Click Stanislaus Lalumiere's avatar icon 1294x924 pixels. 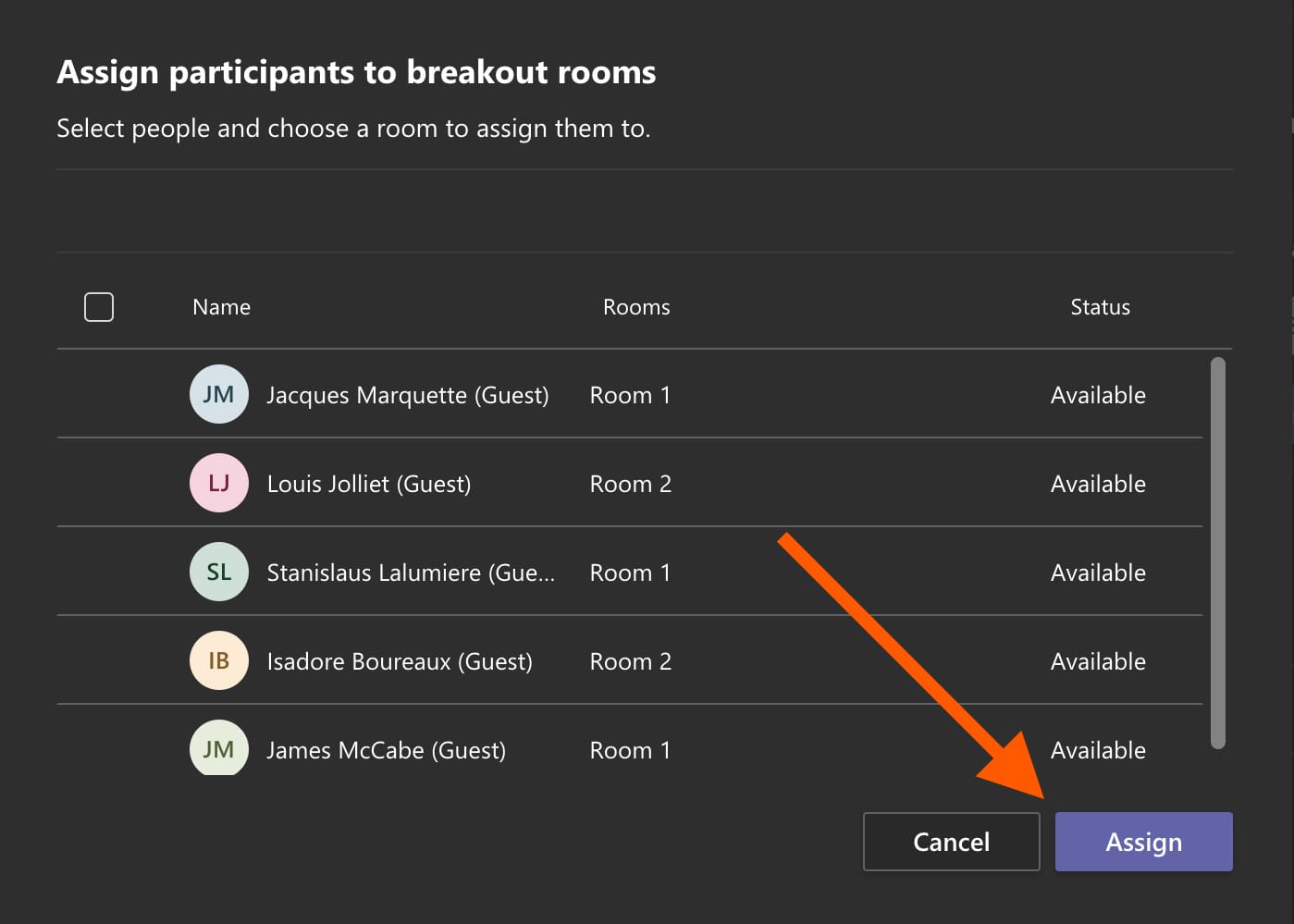[x=218, y=572]
